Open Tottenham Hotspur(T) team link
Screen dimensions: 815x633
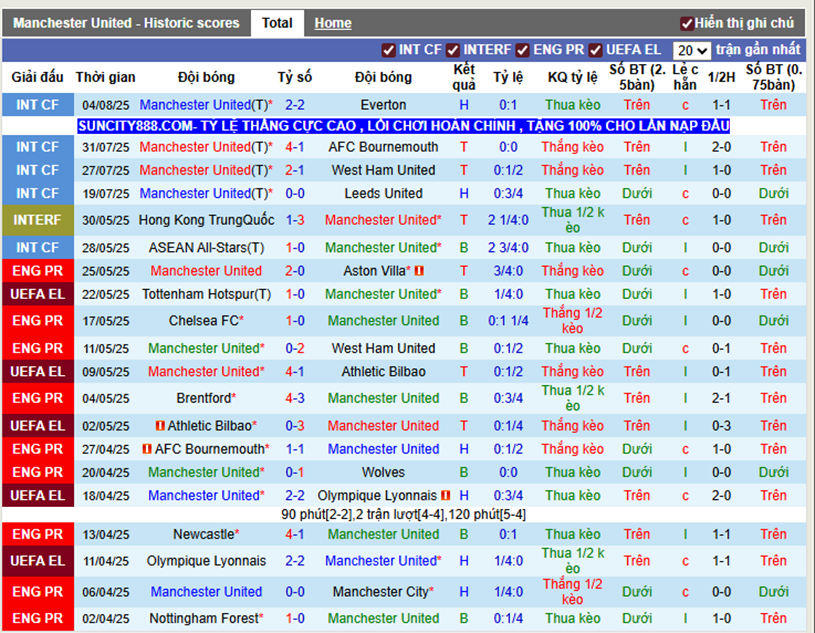206,294
